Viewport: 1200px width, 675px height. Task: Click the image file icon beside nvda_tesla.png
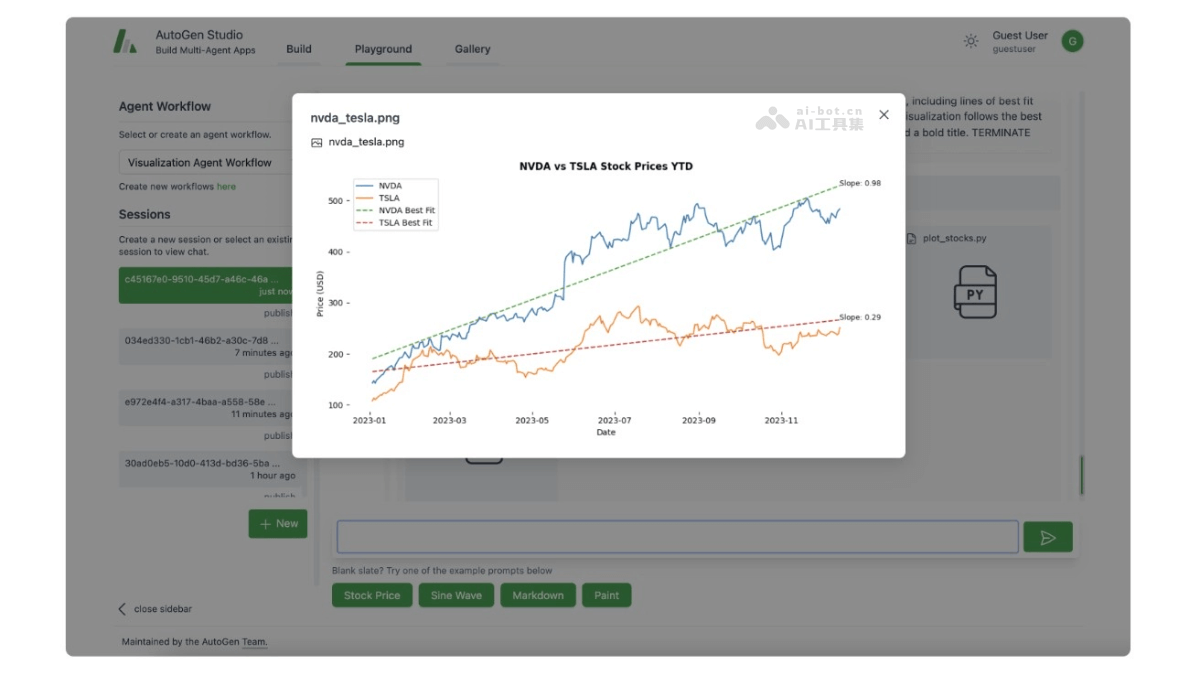pyautogui.click(x=317, y=142)
